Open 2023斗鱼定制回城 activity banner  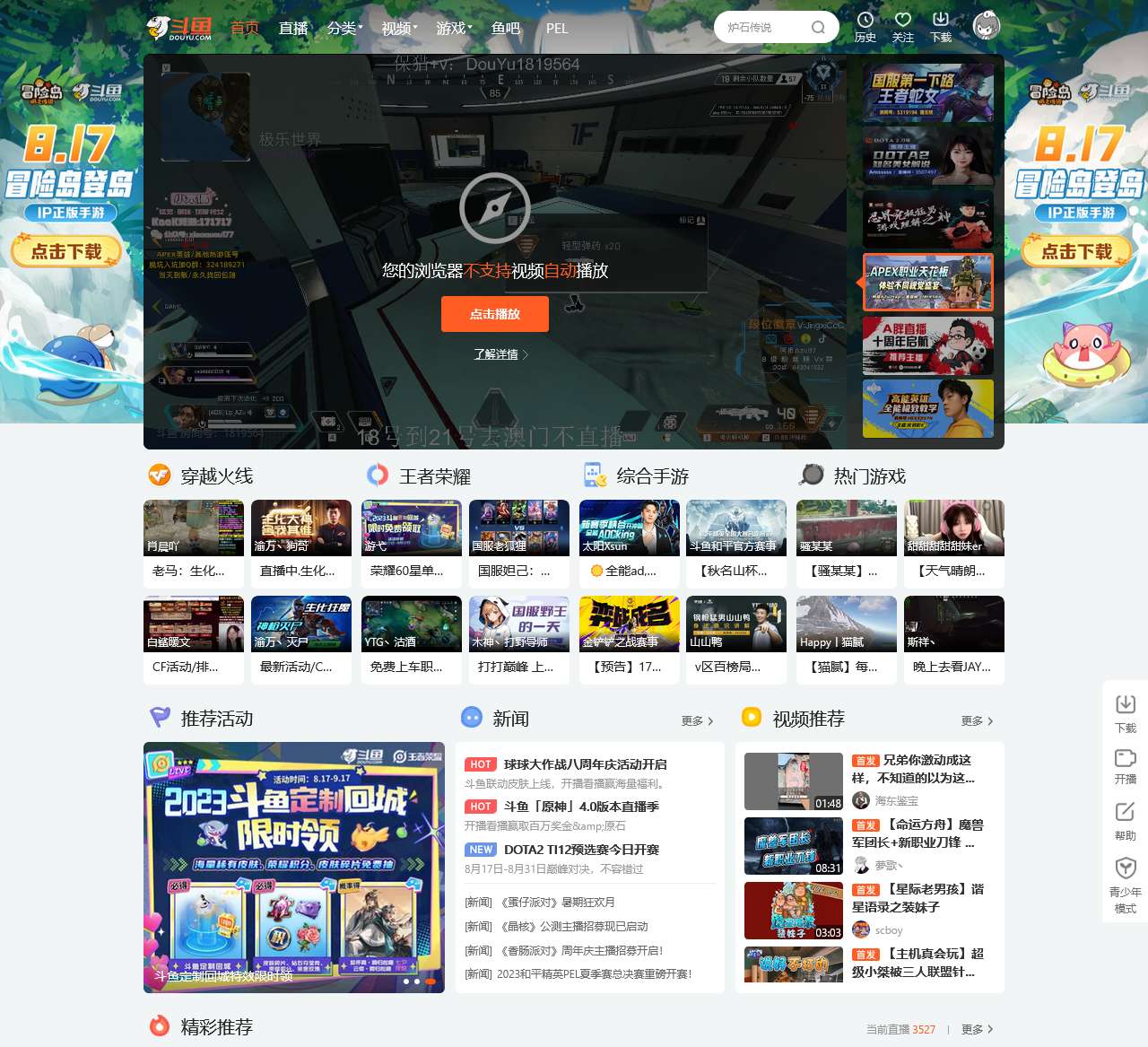[x=294, y=868]
